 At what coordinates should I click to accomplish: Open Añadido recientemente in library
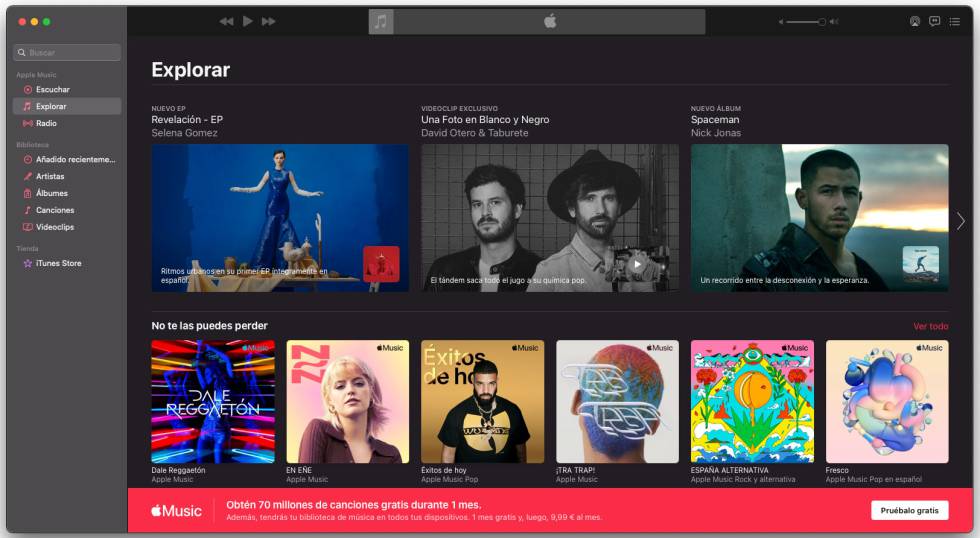point(67,159)
